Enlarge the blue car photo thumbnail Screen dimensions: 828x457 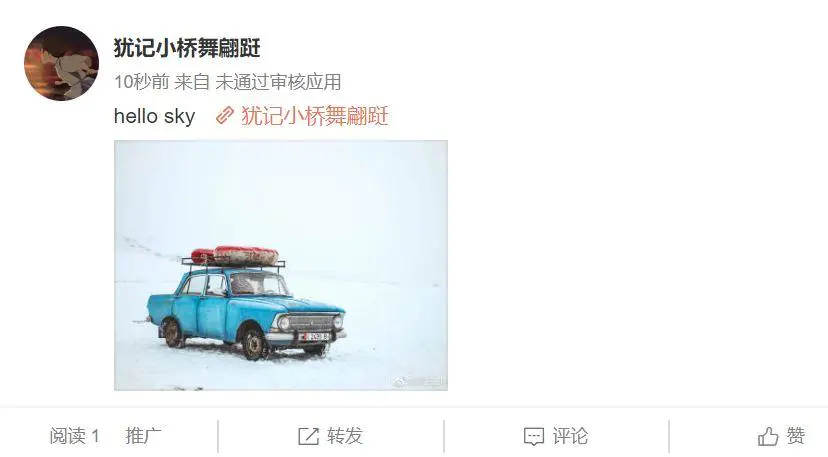281,265
